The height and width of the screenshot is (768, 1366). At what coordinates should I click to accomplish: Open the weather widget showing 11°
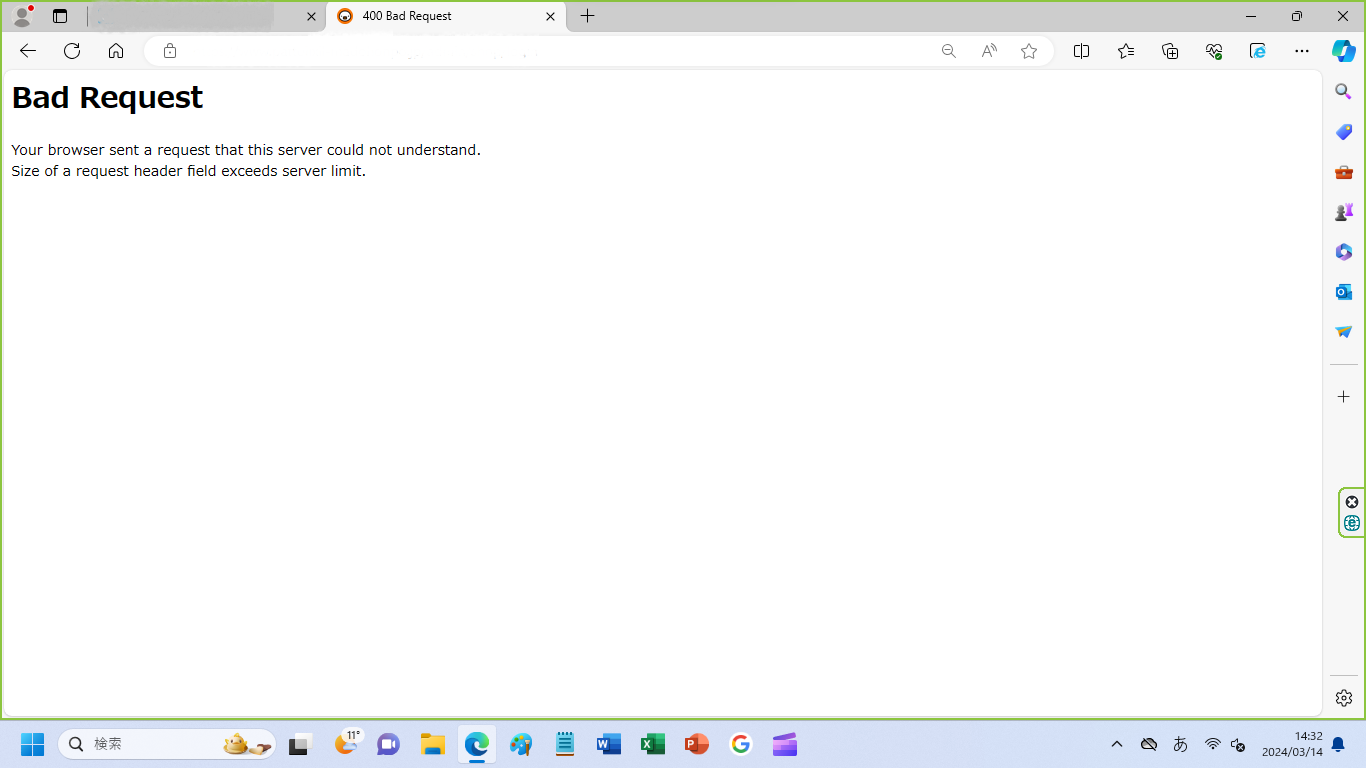coord(347,744)
